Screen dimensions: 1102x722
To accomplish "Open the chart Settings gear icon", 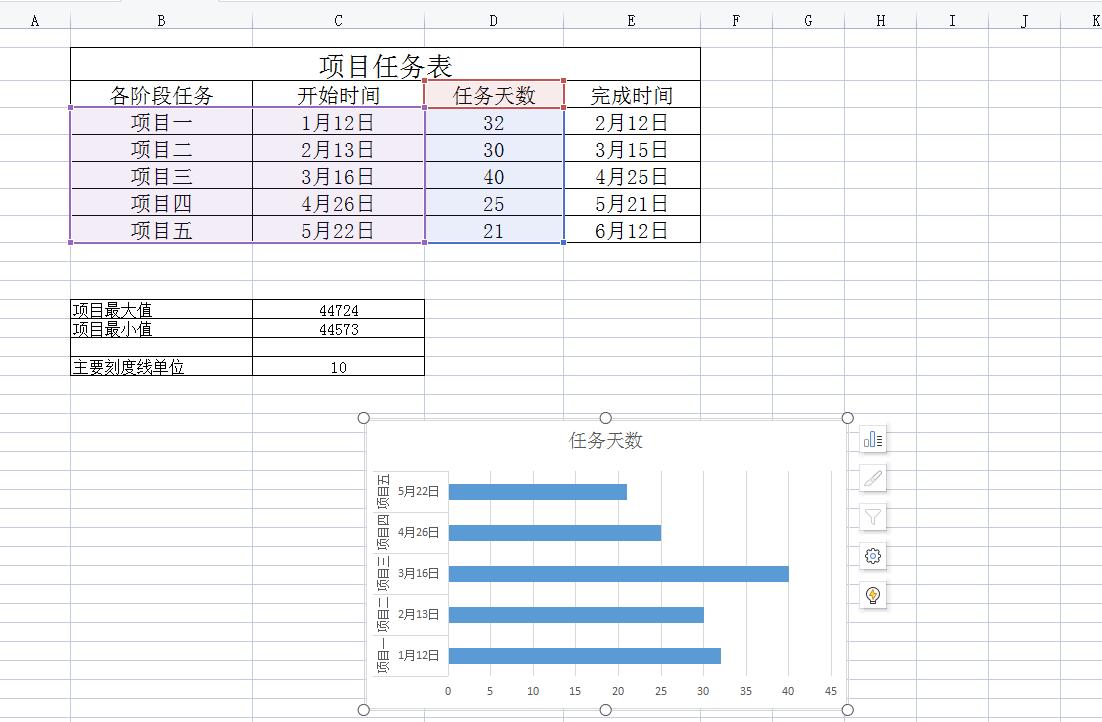I will pyautogui.click(x=871, y=556).
